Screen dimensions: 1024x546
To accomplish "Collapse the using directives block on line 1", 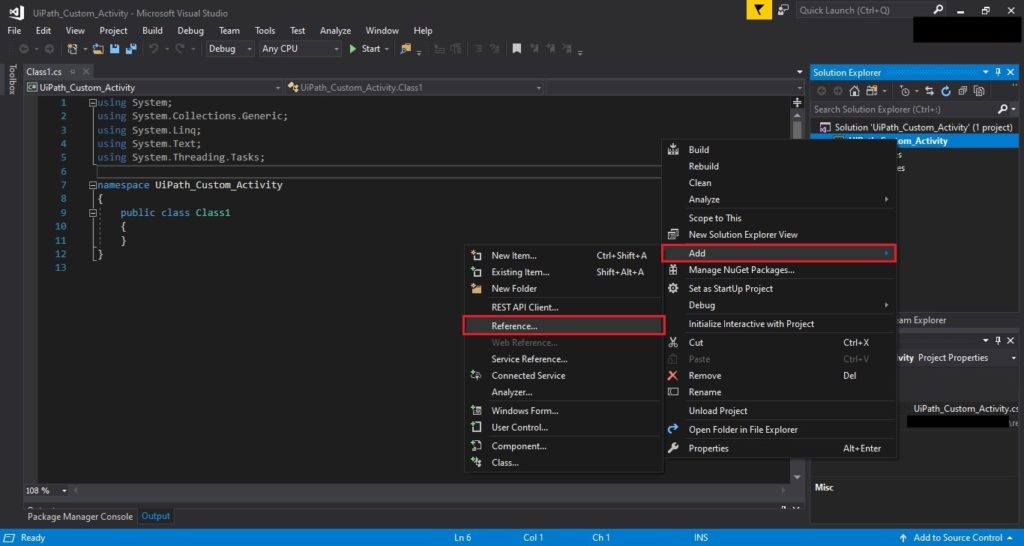I will (93, 103).
